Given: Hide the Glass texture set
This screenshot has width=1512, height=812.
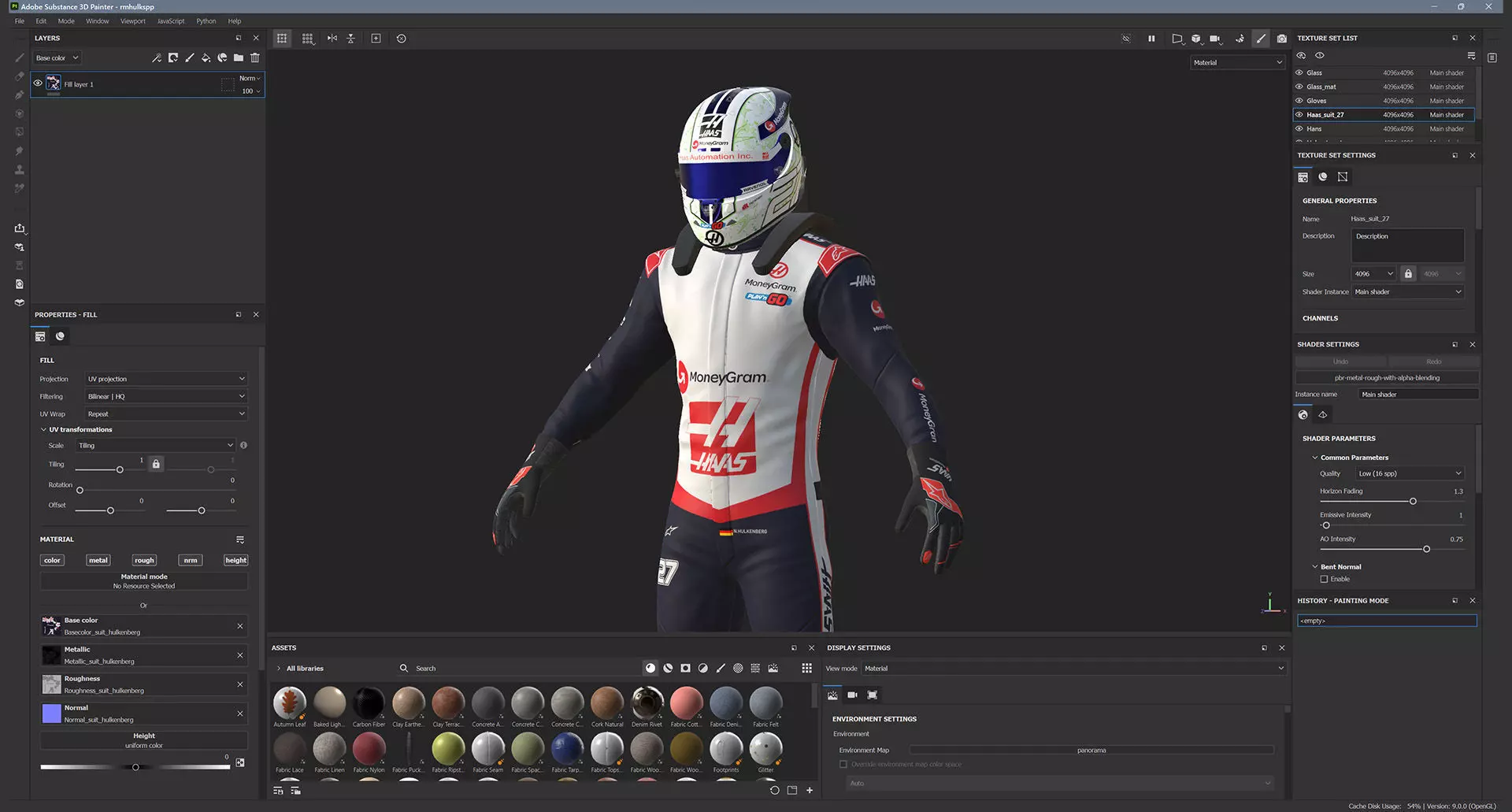Looking at the screenshot, I should click(x=1299, y=72).
